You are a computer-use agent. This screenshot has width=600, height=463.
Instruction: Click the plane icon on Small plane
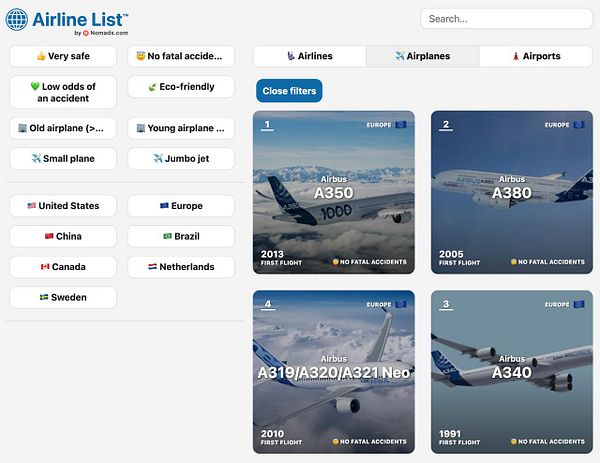click(36, 158)
